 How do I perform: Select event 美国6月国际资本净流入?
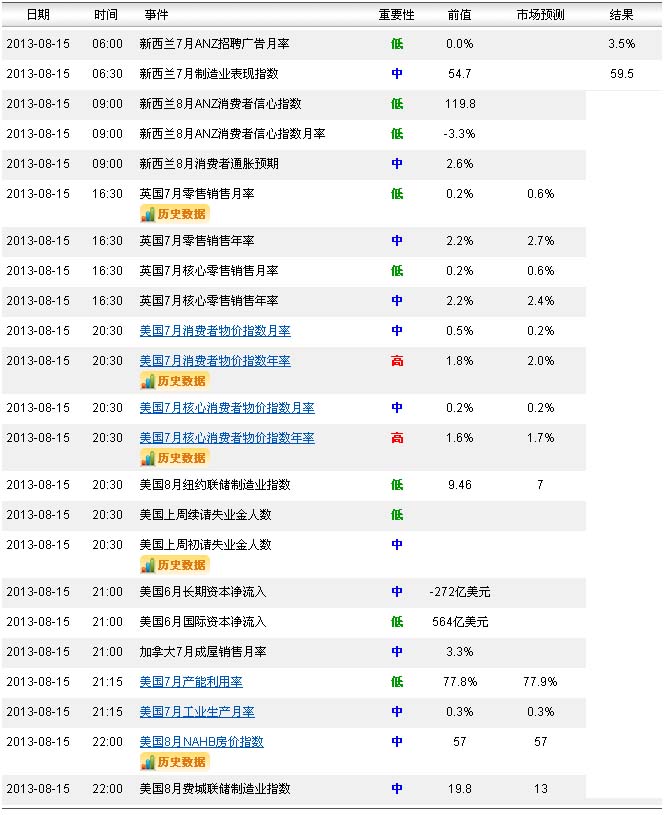pos(203,622)
